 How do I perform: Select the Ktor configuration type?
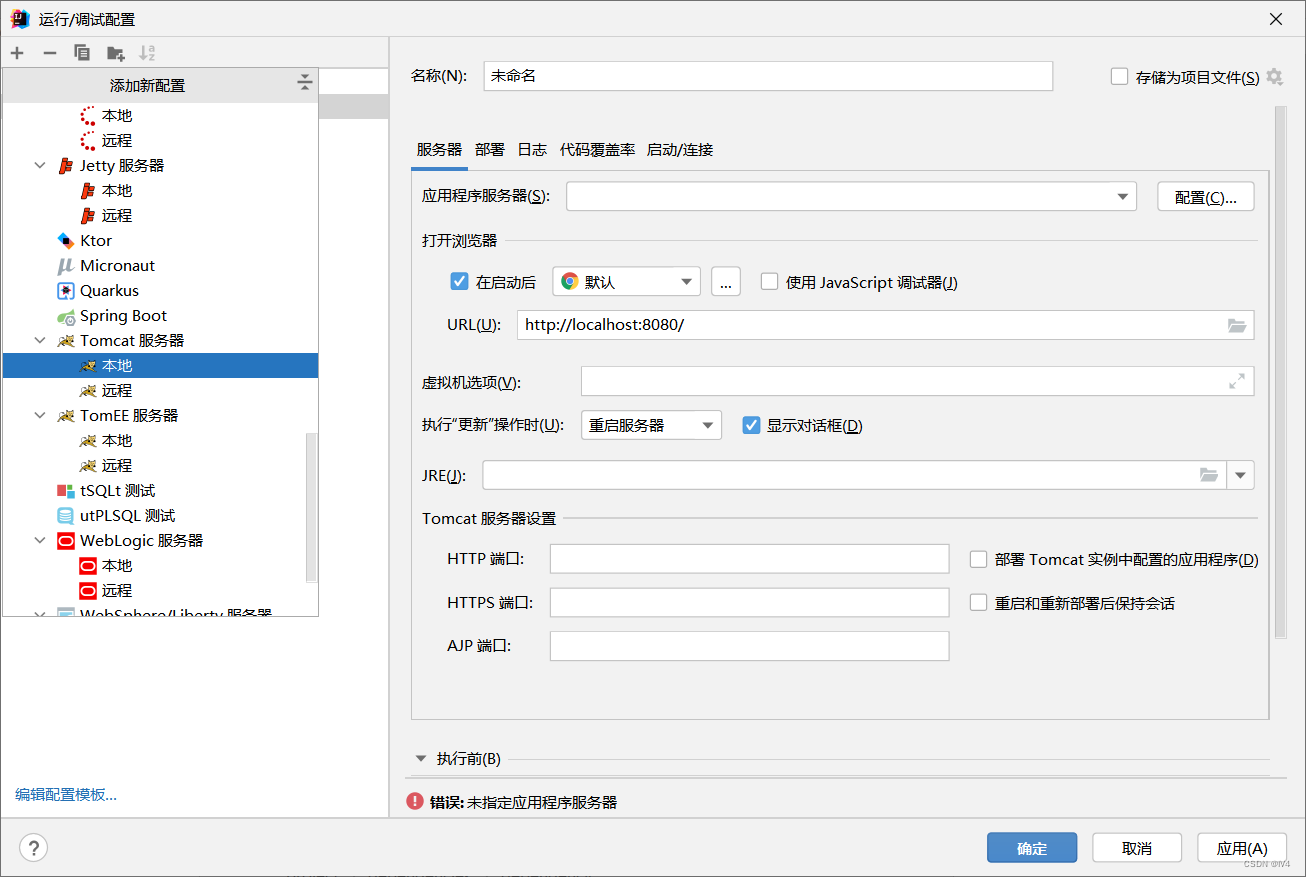160,240
